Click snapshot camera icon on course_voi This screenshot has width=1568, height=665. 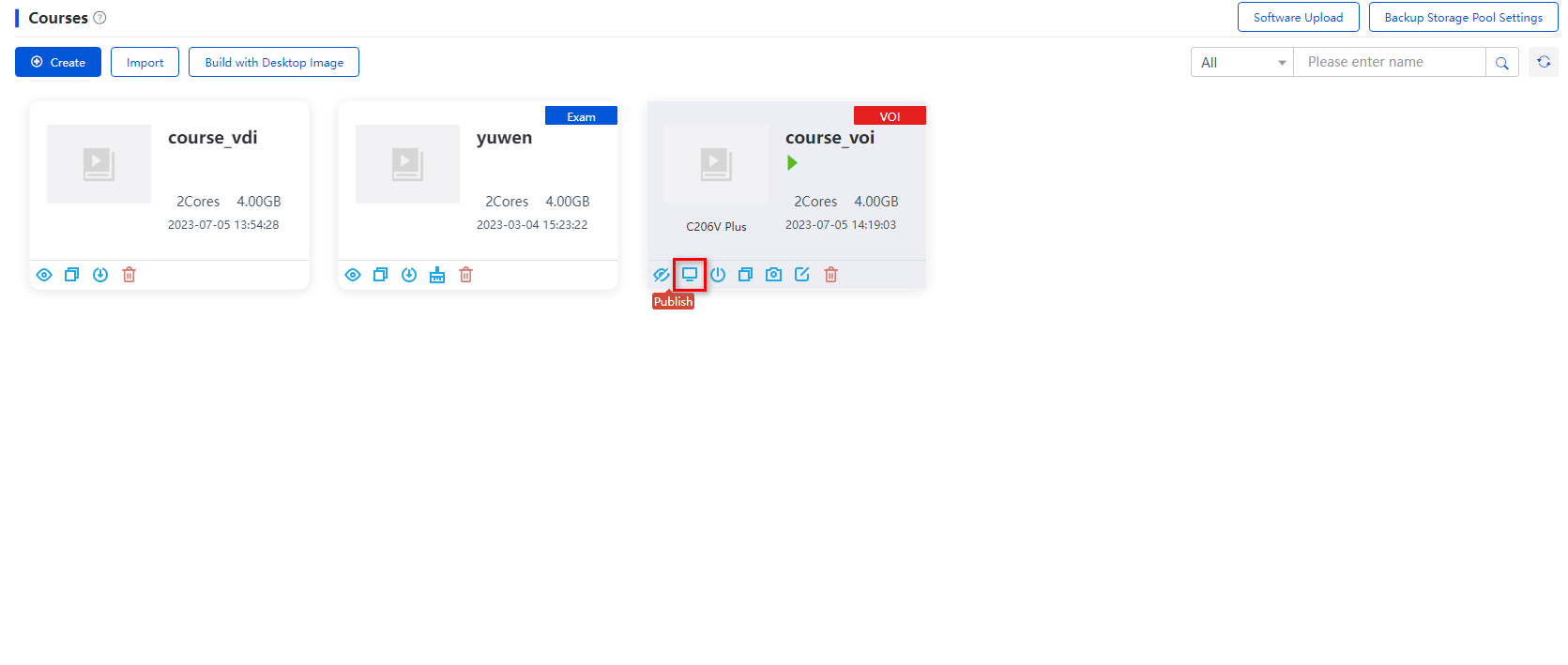[x=773, y=275]
